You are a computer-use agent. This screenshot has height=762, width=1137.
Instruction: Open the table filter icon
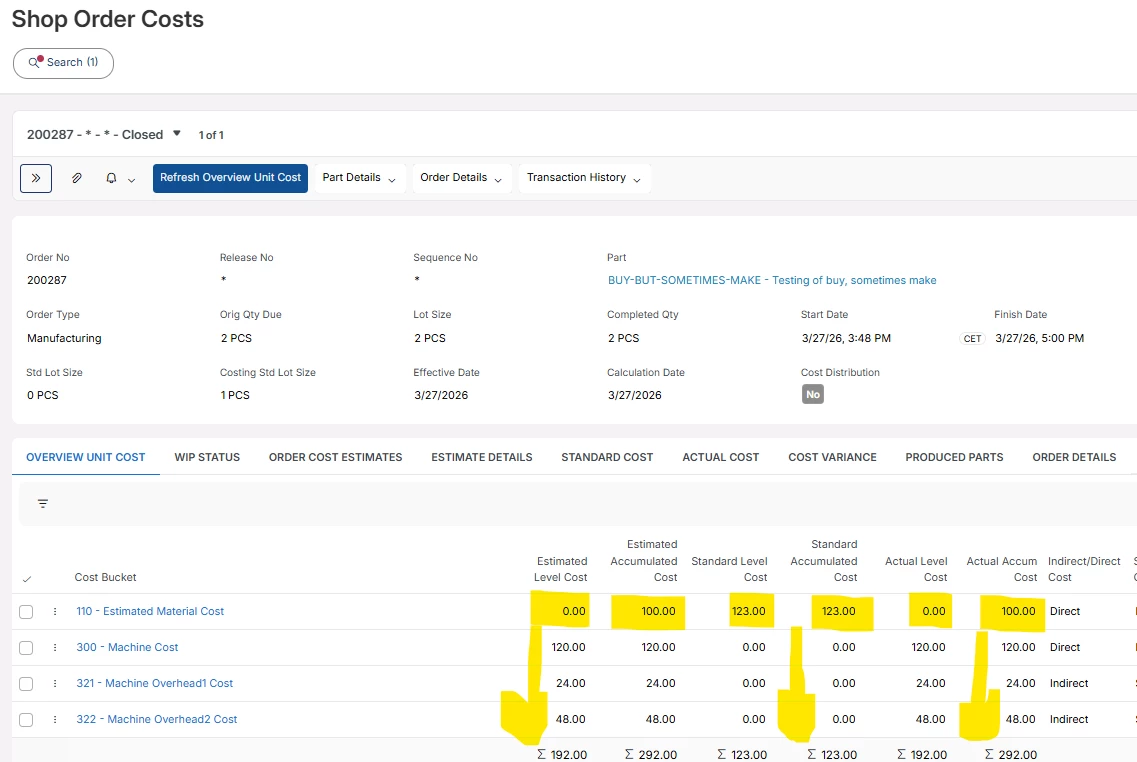click(x=43, y=504)
